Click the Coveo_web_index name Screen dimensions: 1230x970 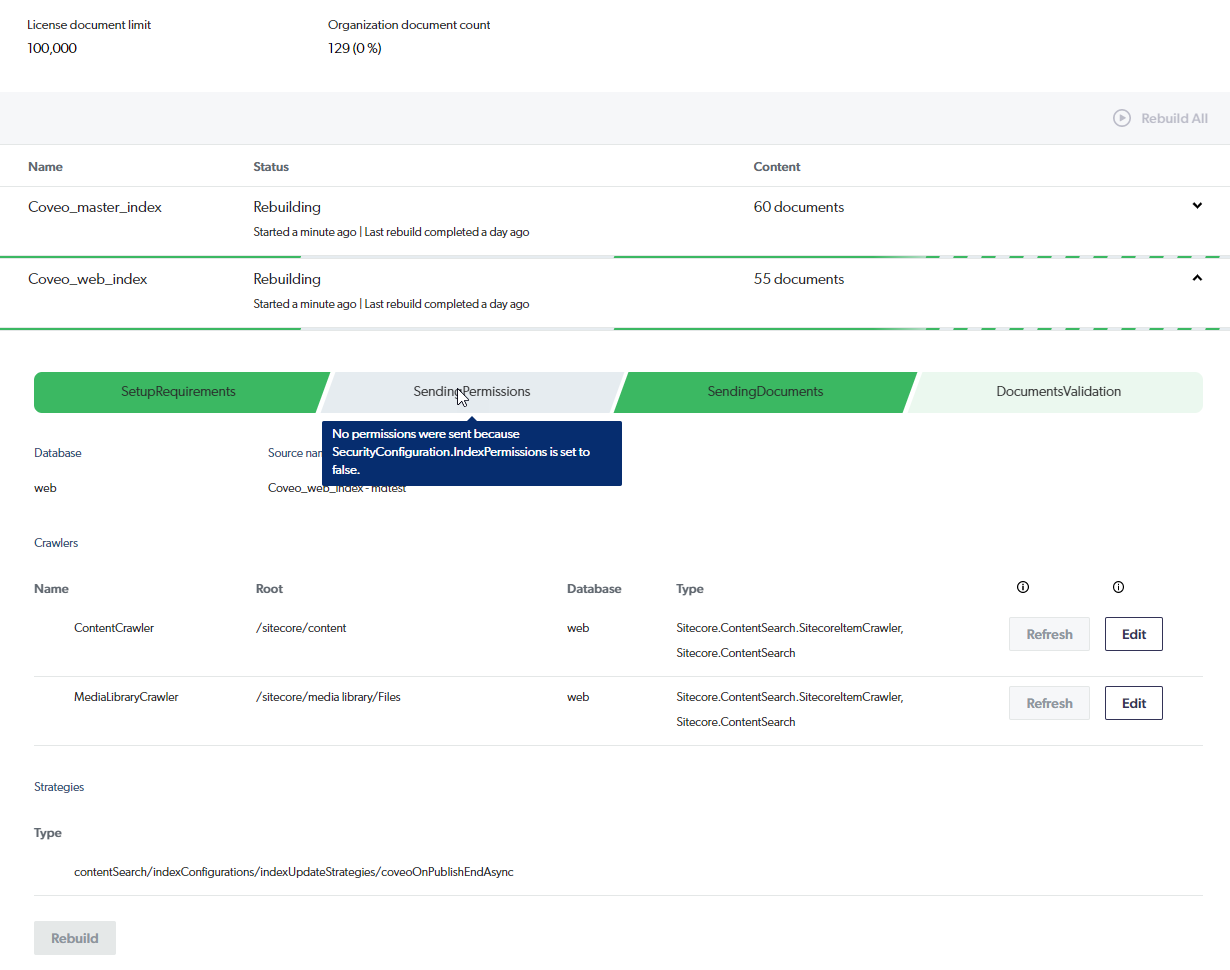coord(88,279)
